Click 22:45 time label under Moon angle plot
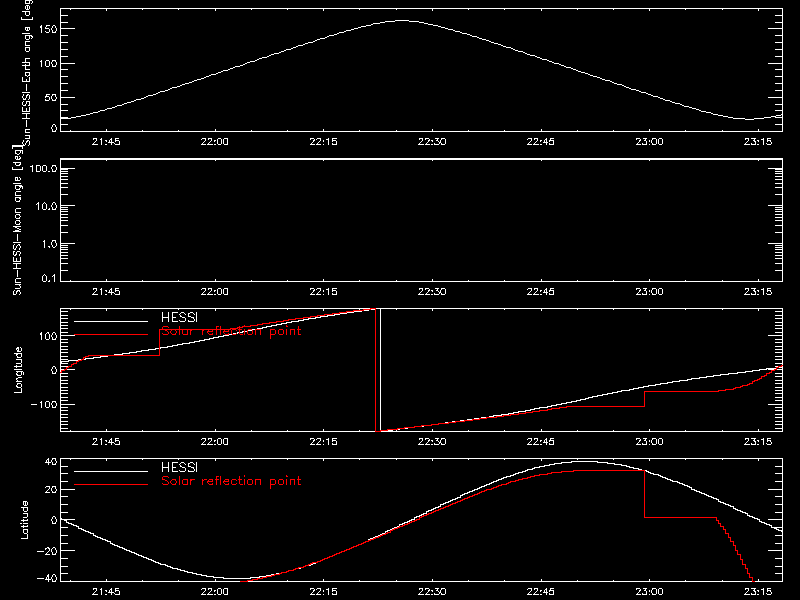The height and width of the screenshot is (600, 800). click(x=540, y=292)
